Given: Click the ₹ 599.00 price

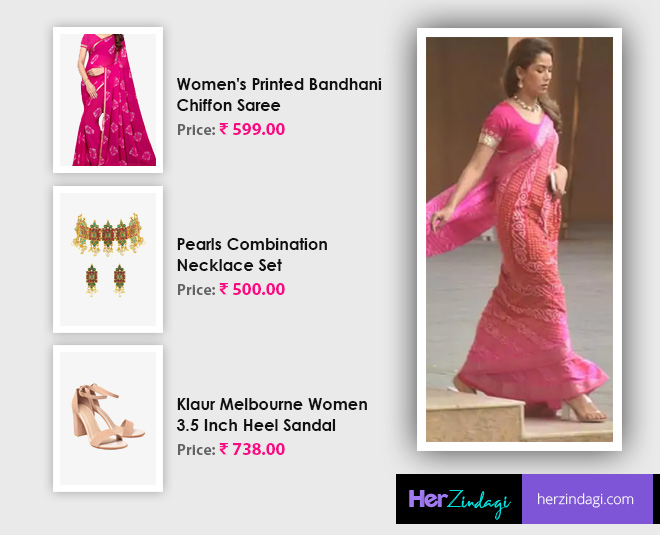Looking at the screenshot, I should click(x=252, y=129).
